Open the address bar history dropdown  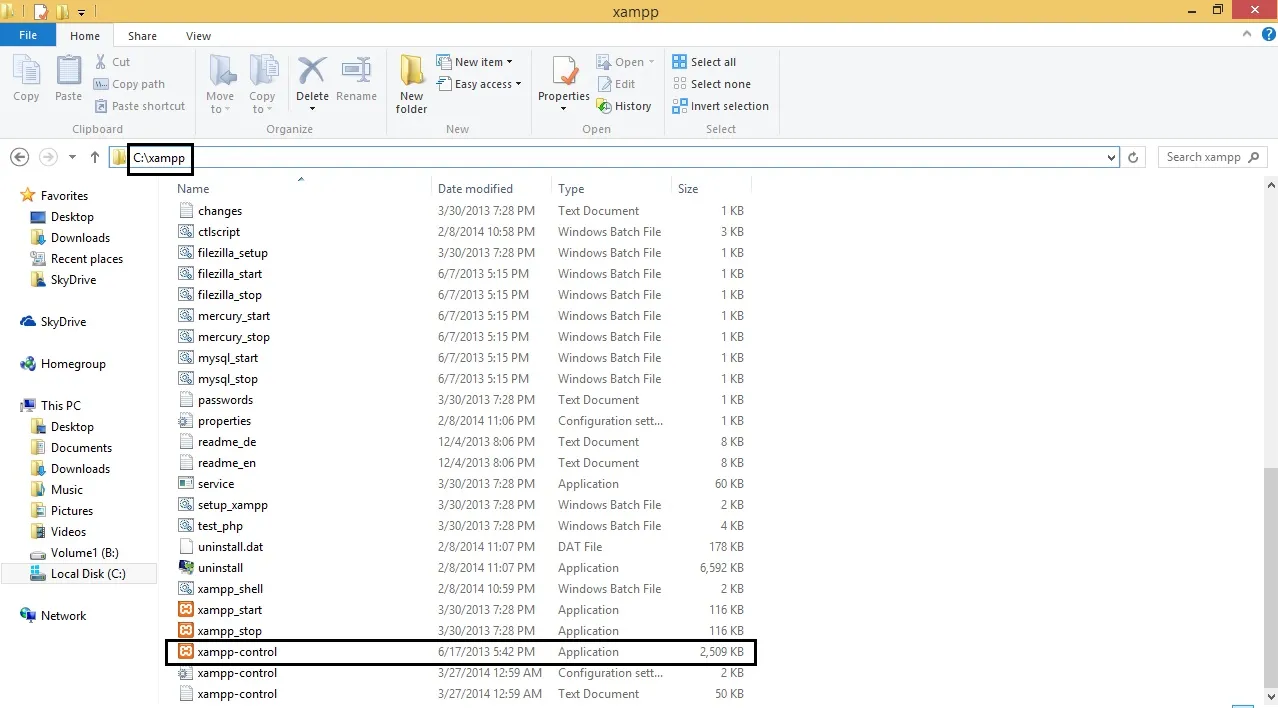click(x=1112, y=157)
